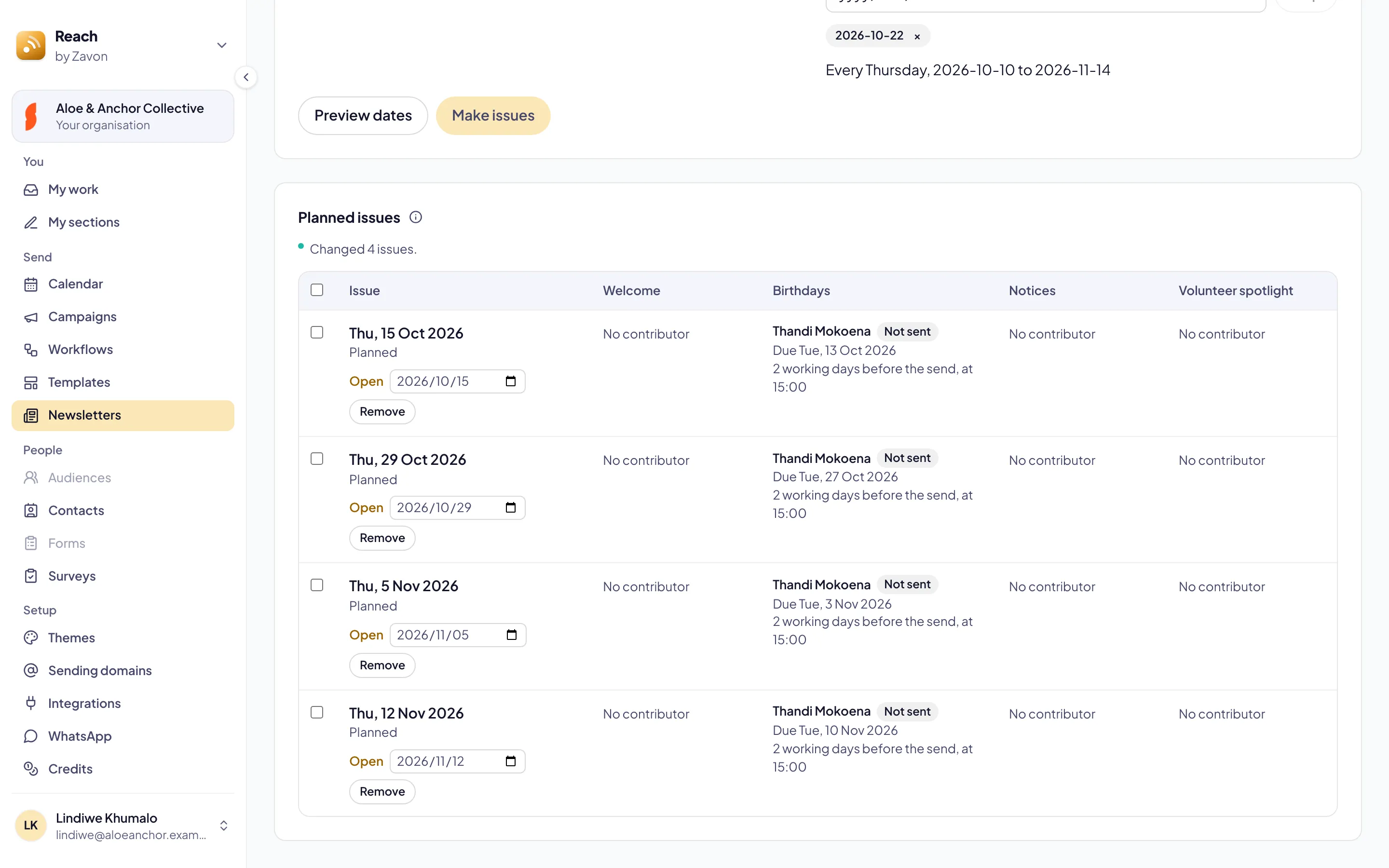Check the Thu, 29 Oct 2026 issue

point(317,459)
